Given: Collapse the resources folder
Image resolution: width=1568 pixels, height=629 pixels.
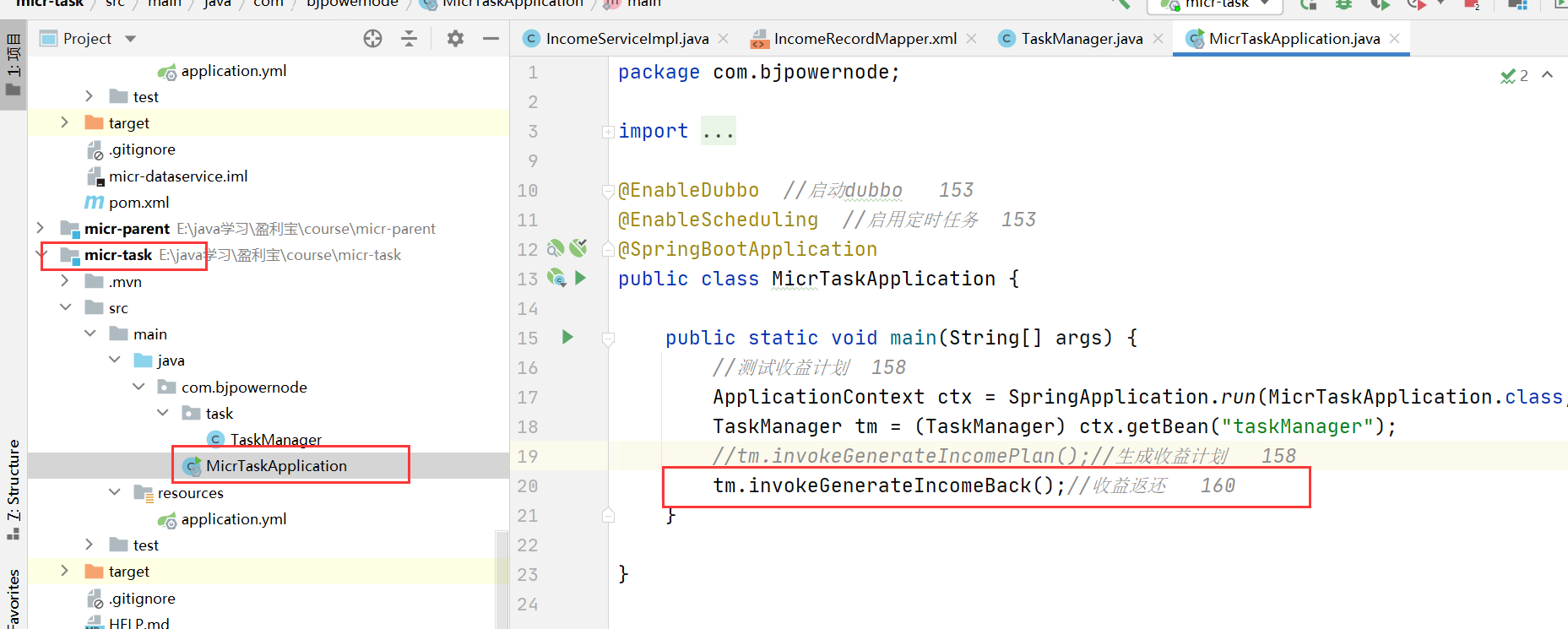Looking at the screenshot, I should (114, 492).
